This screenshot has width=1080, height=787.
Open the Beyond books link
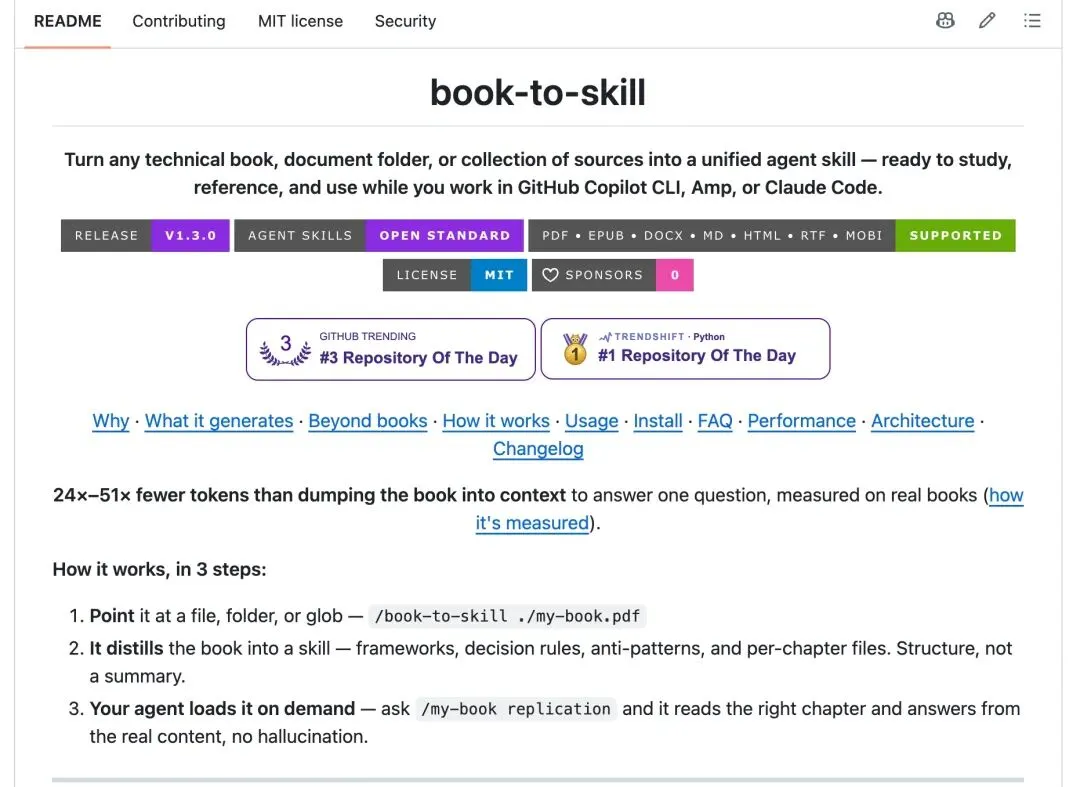pyautogui.click(x=368, y=421)
